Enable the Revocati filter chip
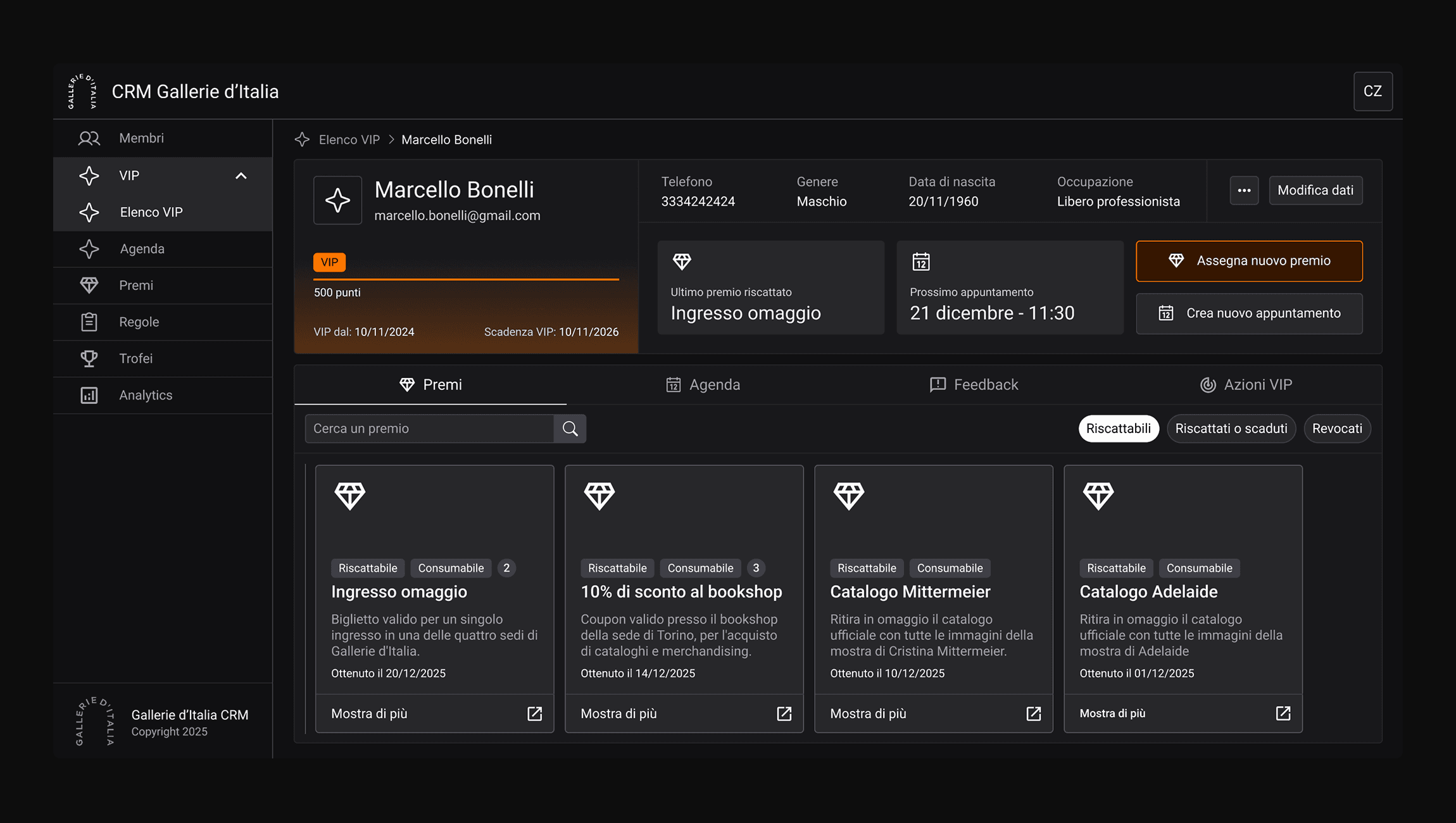The width and height of the screenshot is (1456, 823). click(x=1336, y=429)
